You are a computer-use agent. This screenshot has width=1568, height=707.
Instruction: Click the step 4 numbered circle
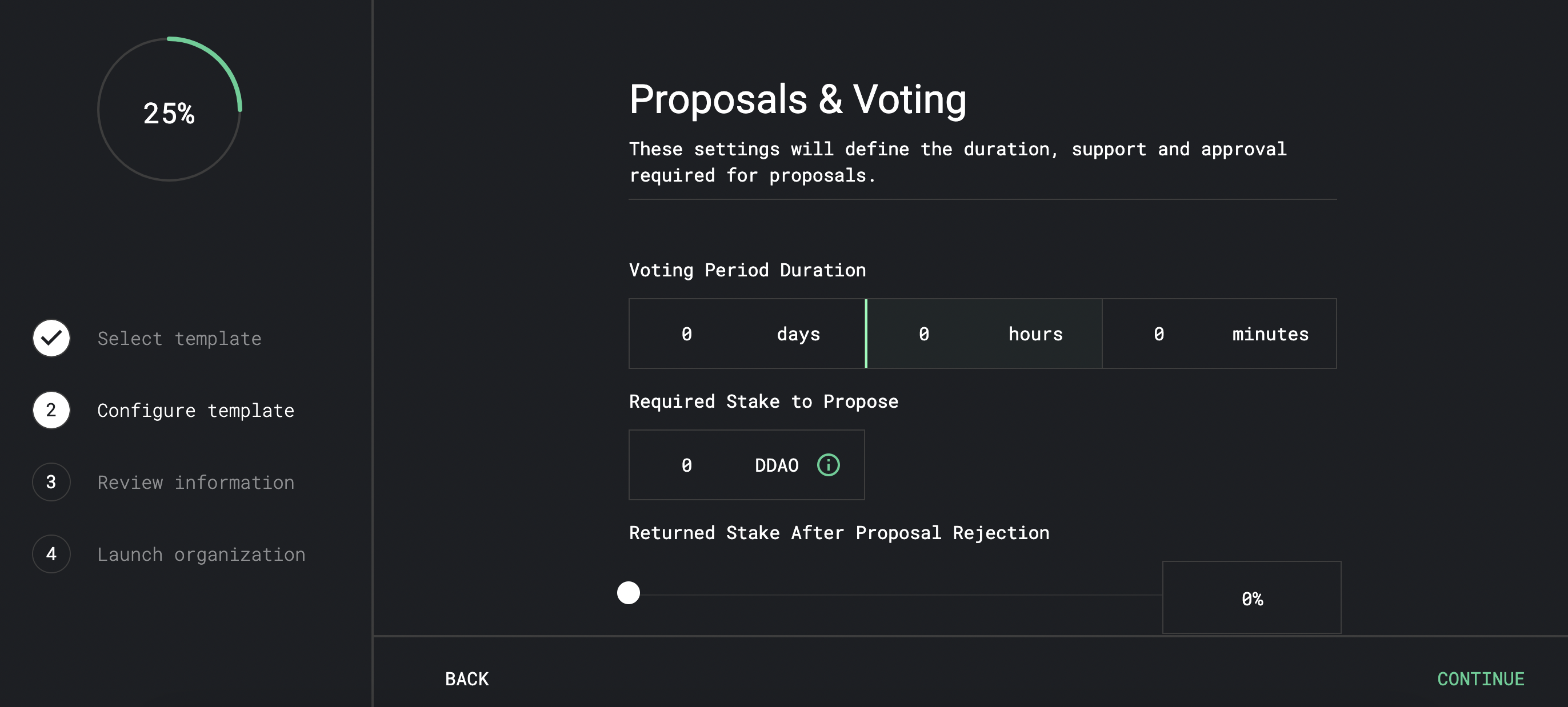coord(51,554)
